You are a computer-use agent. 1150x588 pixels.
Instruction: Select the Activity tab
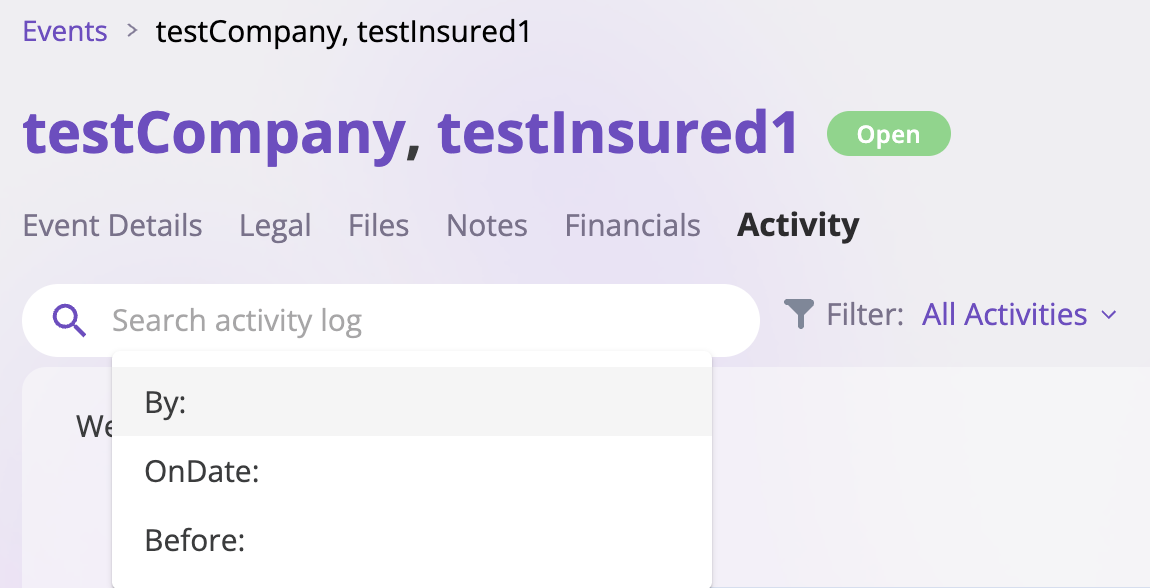pos(798,226)
